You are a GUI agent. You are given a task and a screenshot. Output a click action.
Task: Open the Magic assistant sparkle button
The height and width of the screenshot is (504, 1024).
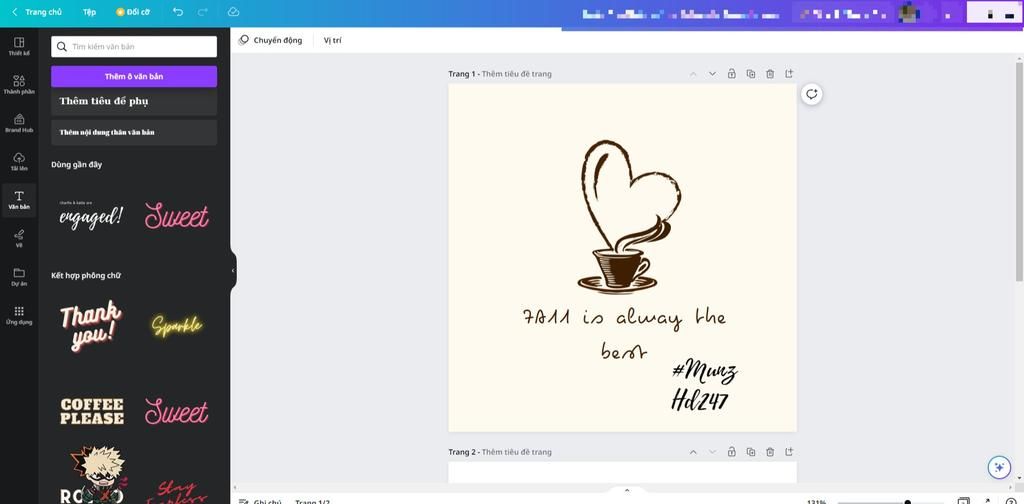(999, 467)
